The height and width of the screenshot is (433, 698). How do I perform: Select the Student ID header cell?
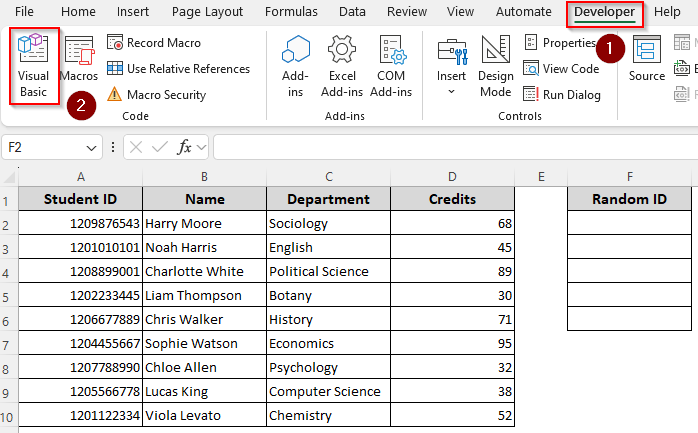click(81, 199)
